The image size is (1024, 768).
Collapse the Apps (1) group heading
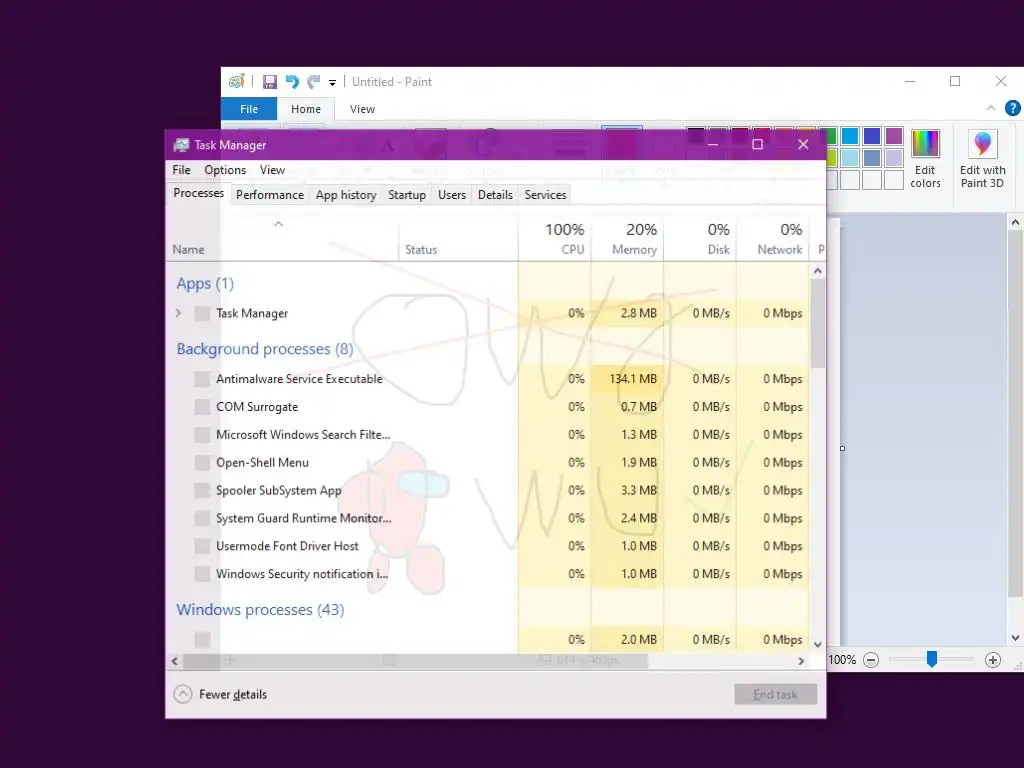click(x=205, y=283)
